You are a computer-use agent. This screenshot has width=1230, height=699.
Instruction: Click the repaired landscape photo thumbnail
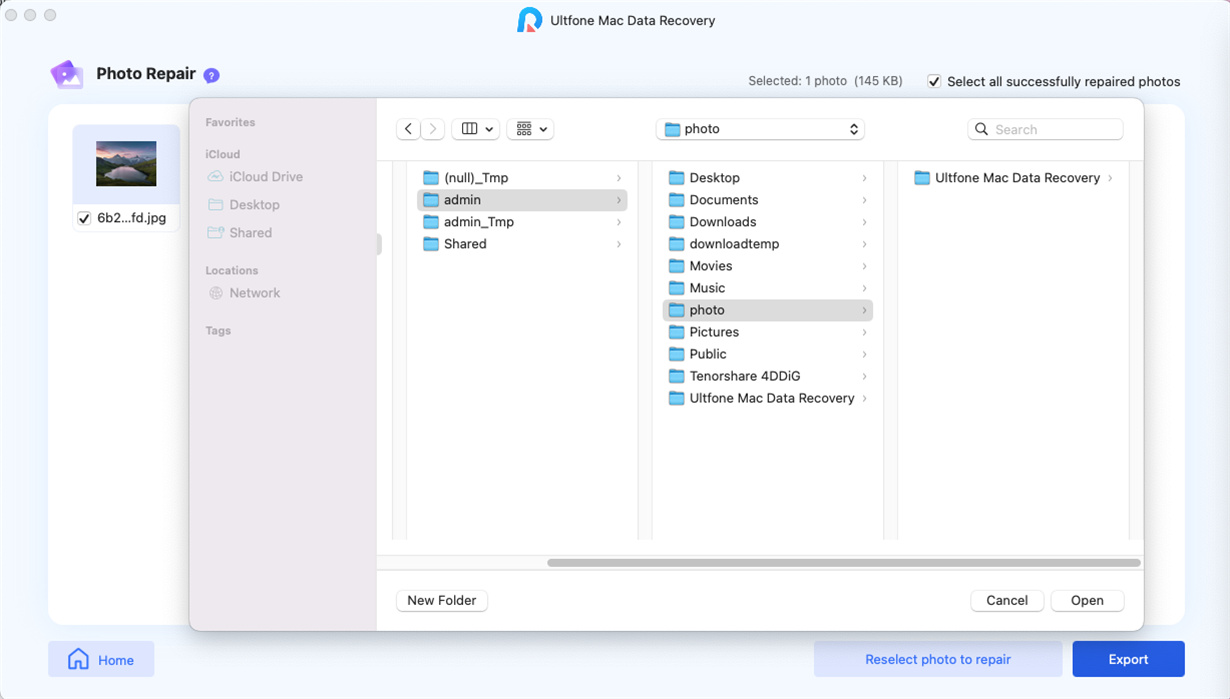point(126,164)
